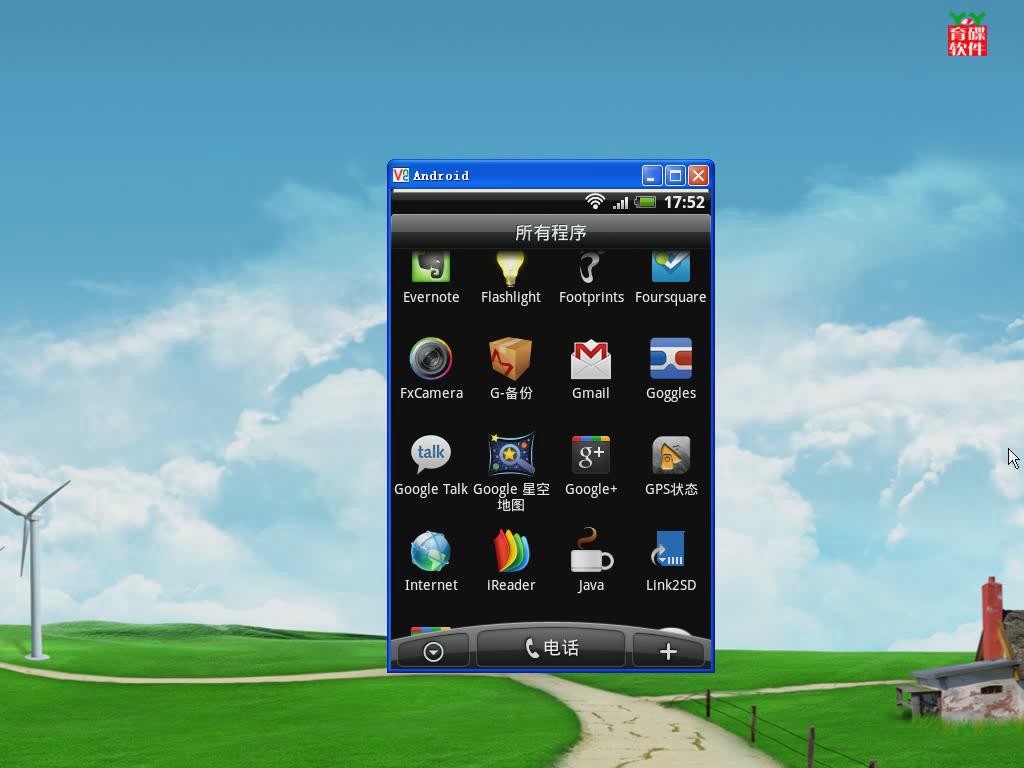Click the 所有程序 header title
The height and width of the screenshot is (768, 1024).
(551, 232)
